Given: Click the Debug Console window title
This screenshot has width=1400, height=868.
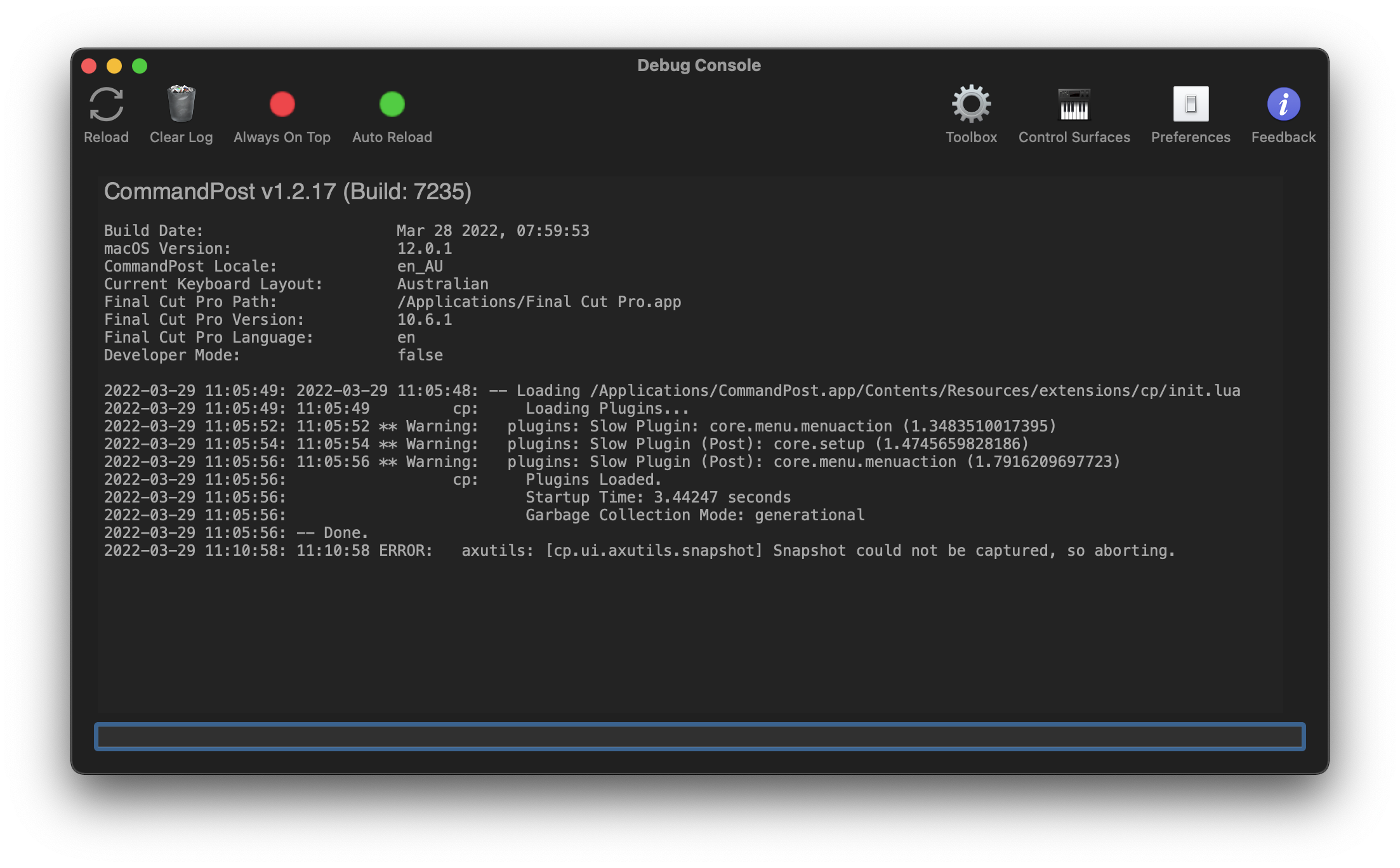Looking at the screenshot, I should pyautogui.click(x=699, y=65).
